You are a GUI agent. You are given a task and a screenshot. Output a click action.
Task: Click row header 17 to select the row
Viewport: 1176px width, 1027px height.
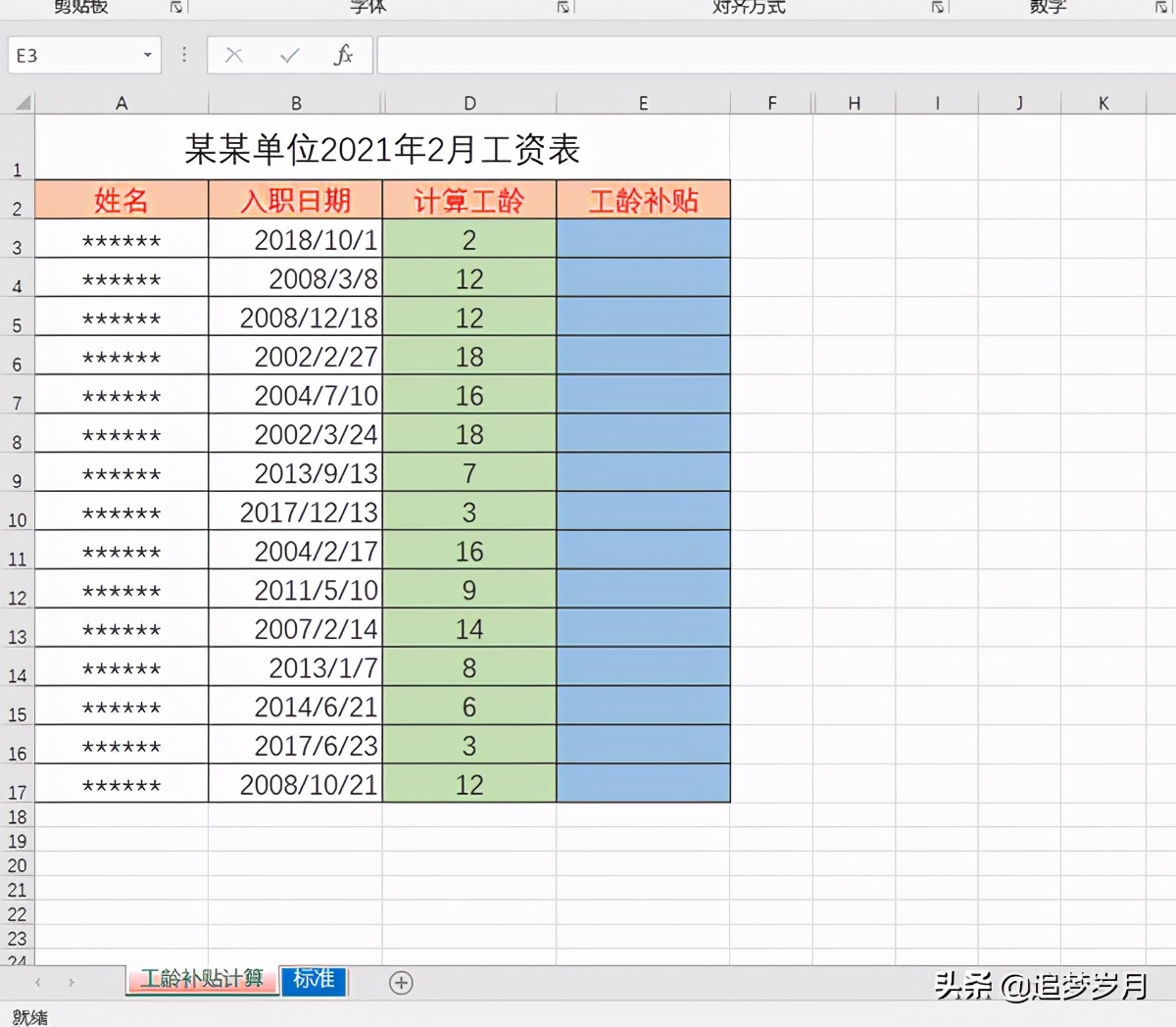point(17,784)
